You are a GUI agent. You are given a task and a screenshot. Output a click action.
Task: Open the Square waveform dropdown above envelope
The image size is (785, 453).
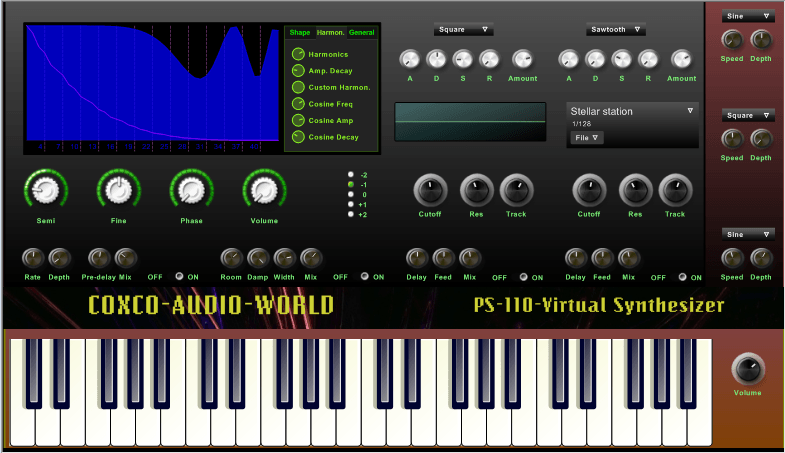(464, 30)
